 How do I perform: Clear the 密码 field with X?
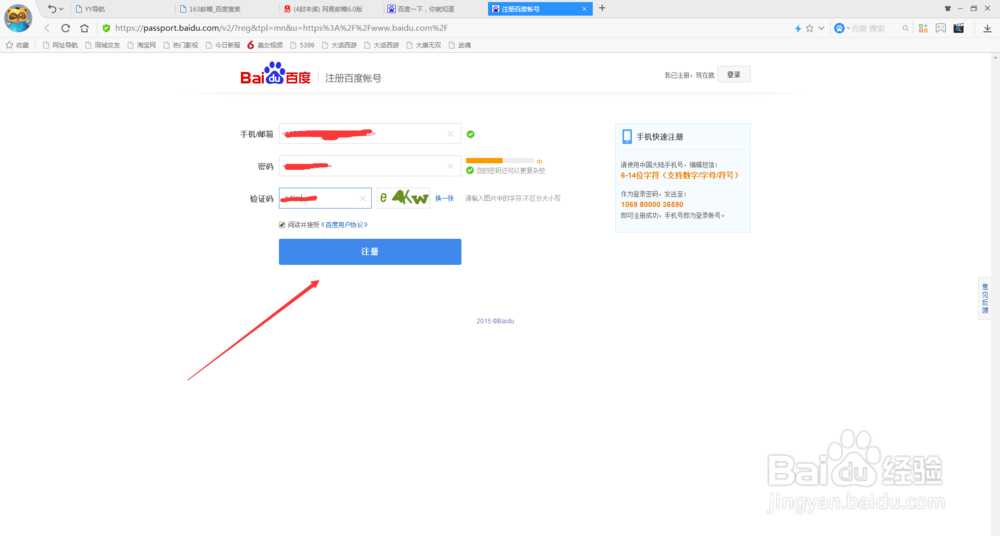[450, 166]
